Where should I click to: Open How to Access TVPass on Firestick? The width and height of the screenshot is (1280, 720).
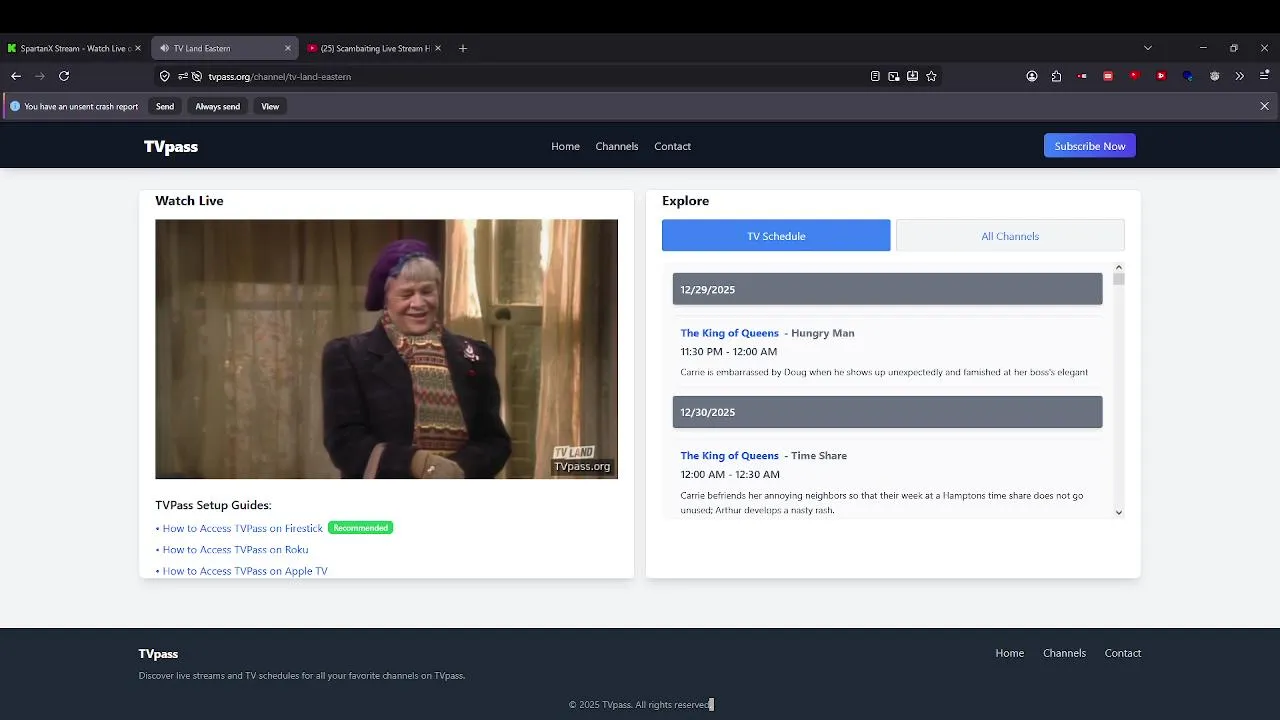(243, 528)
